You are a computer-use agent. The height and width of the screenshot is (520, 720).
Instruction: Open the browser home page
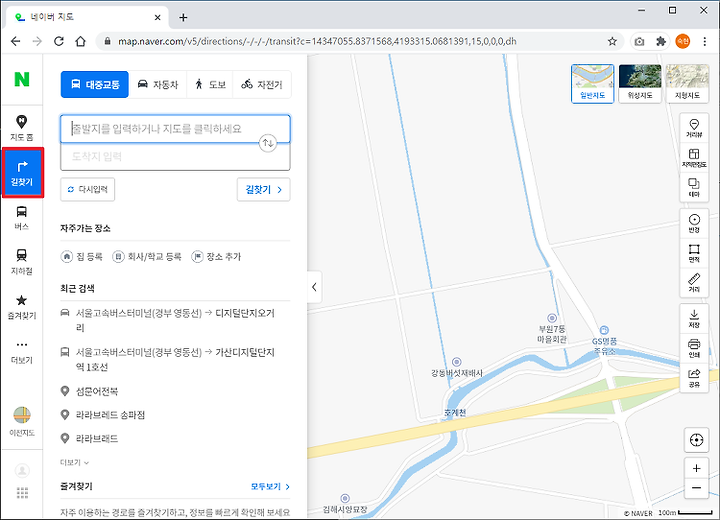click(80, 41)
